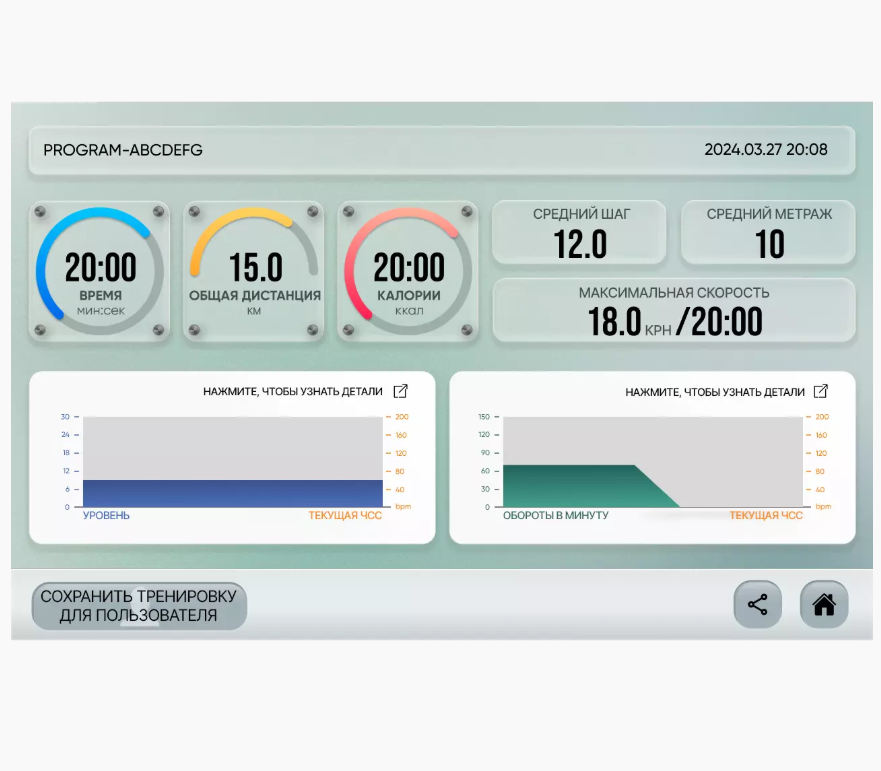Select the Калории gauge

pyautogui.click(x=409, y=272)
